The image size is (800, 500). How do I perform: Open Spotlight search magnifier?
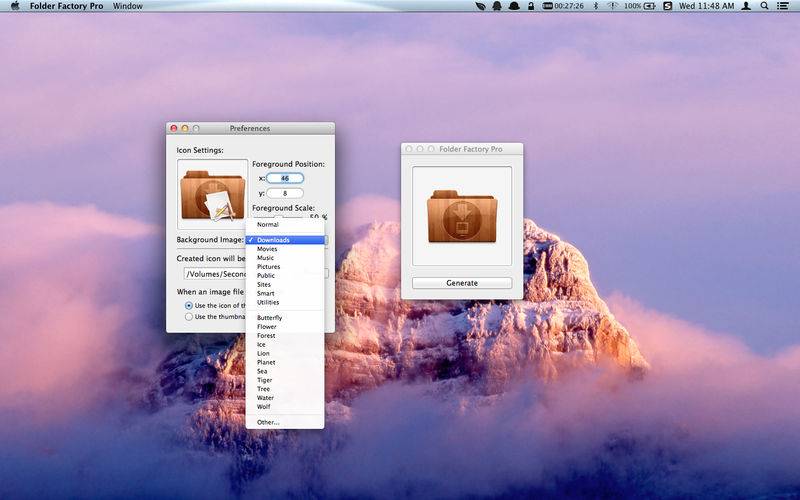764,6
